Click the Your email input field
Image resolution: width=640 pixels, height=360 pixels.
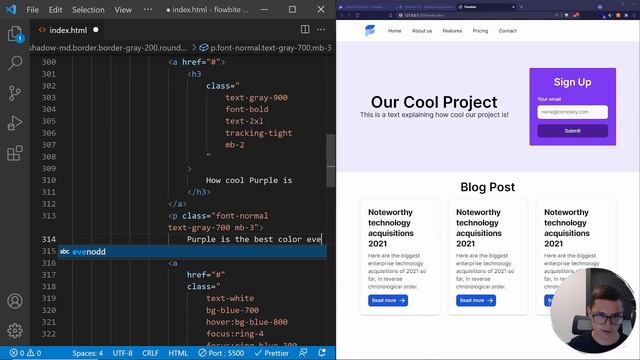tap(572, 112)
